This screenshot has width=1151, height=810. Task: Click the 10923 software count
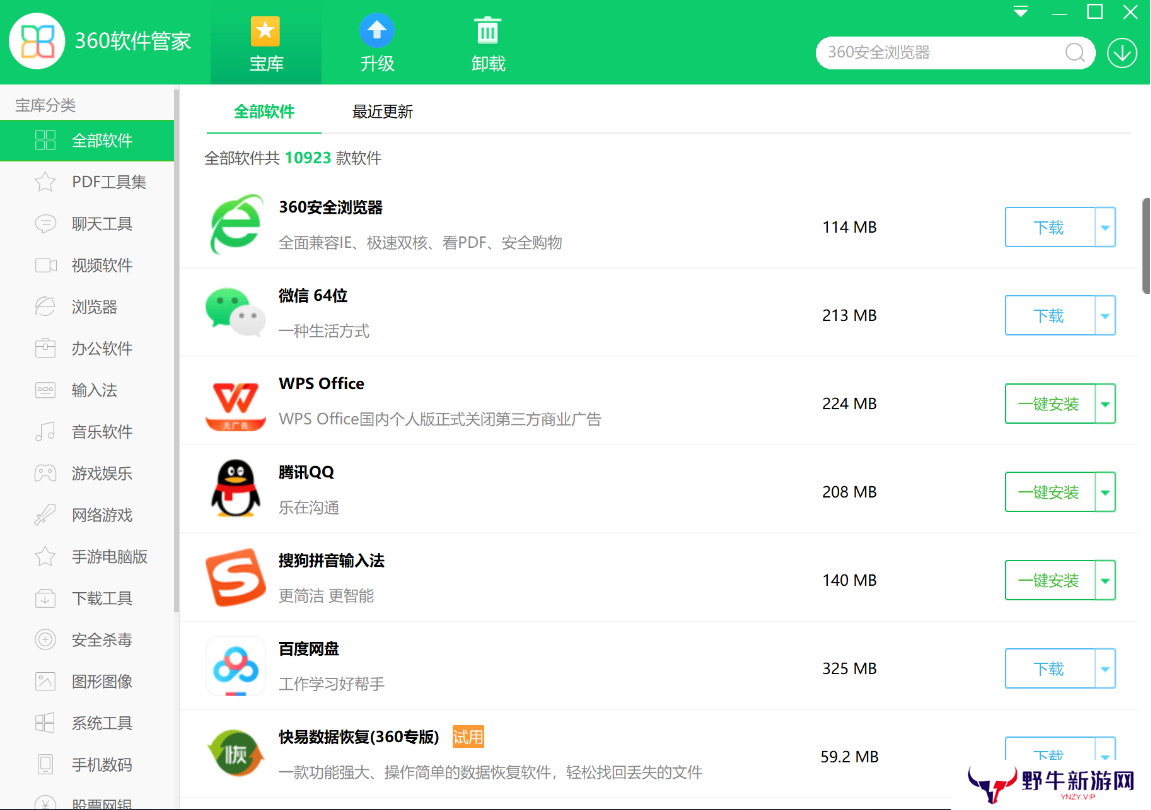click(308, 158)
